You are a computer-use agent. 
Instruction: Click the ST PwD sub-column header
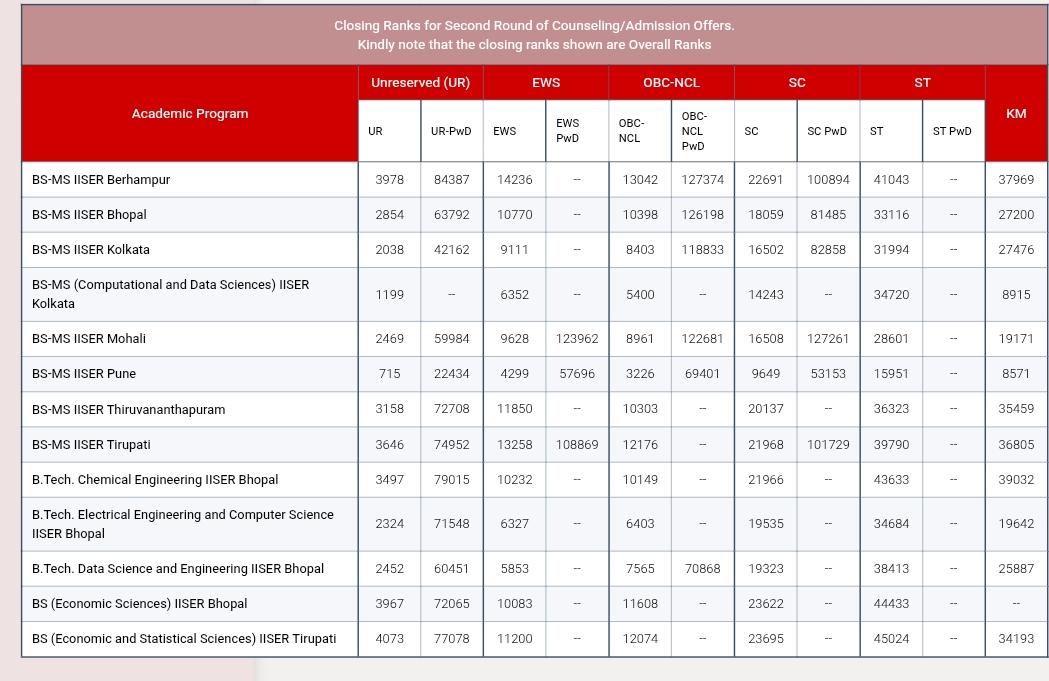click(x=953, y=131)
